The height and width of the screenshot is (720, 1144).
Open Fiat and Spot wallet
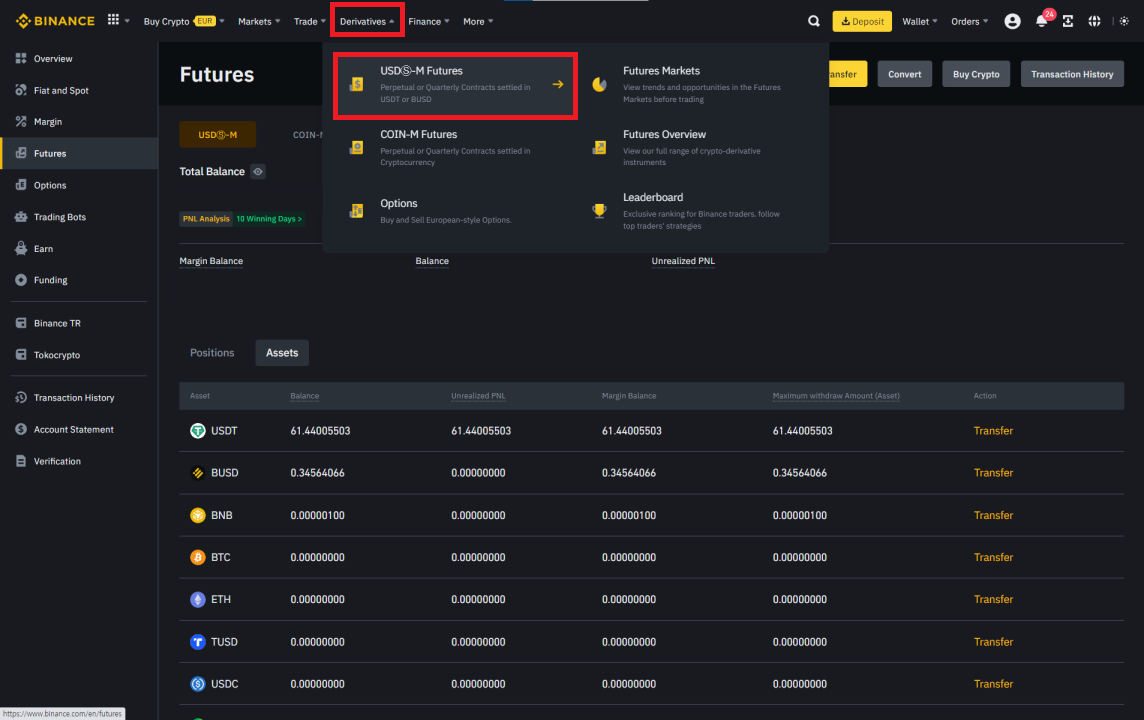click(x=79, y=90)
